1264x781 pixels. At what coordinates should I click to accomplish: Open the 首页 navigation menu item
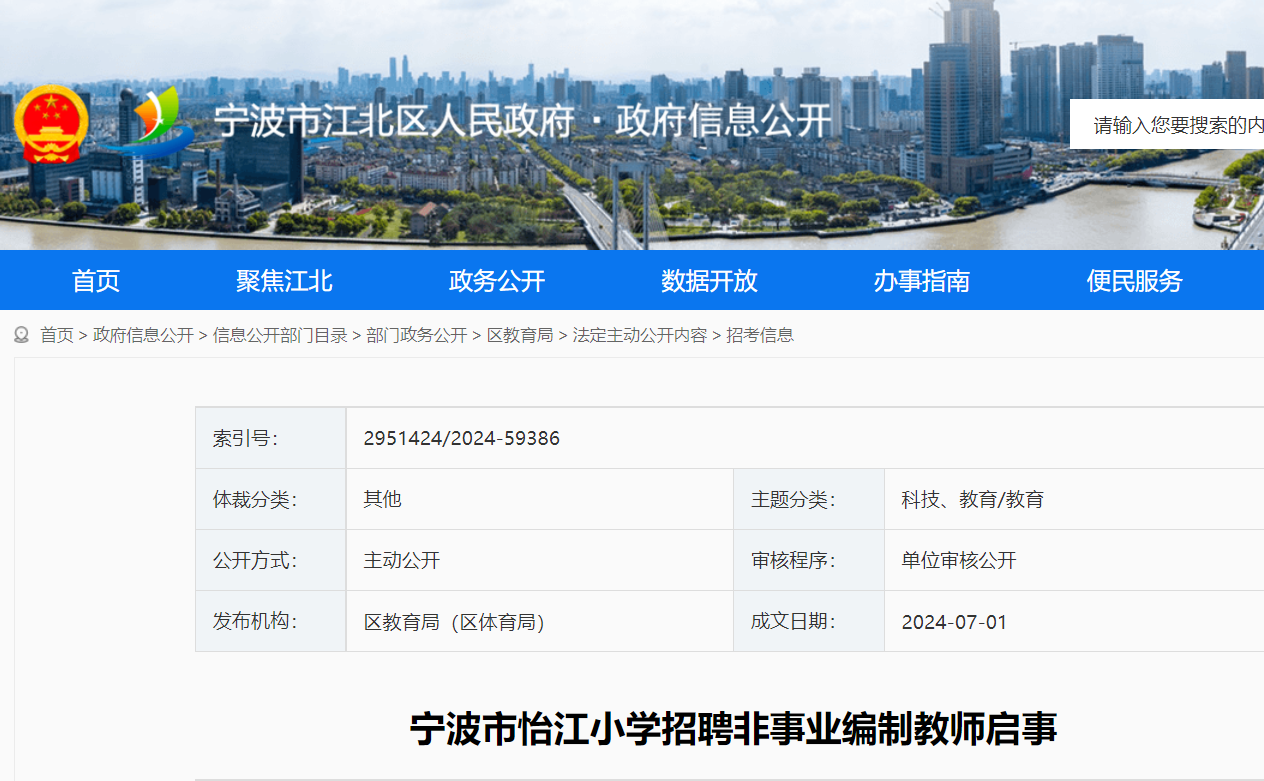pyautogui.click(x=96, y=281)
